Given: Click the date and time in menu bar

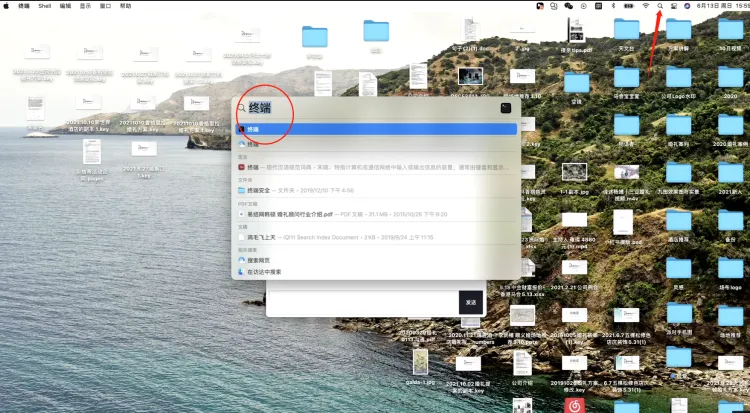Looking at the screenshot, I should click(723, 6).
